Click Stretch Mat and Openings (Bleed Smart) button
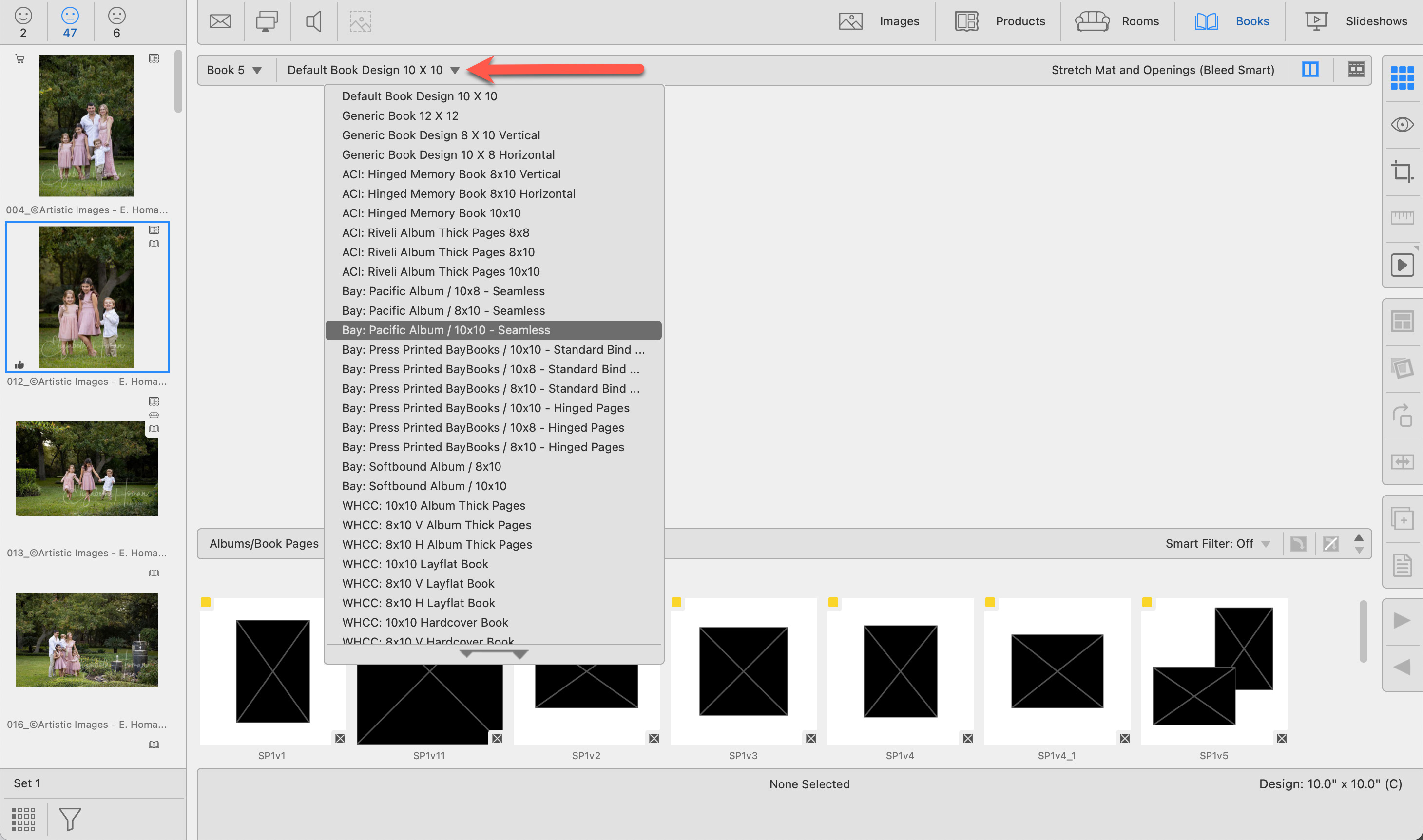This screenshot has height=840, width=1423. click(1163, 70)
